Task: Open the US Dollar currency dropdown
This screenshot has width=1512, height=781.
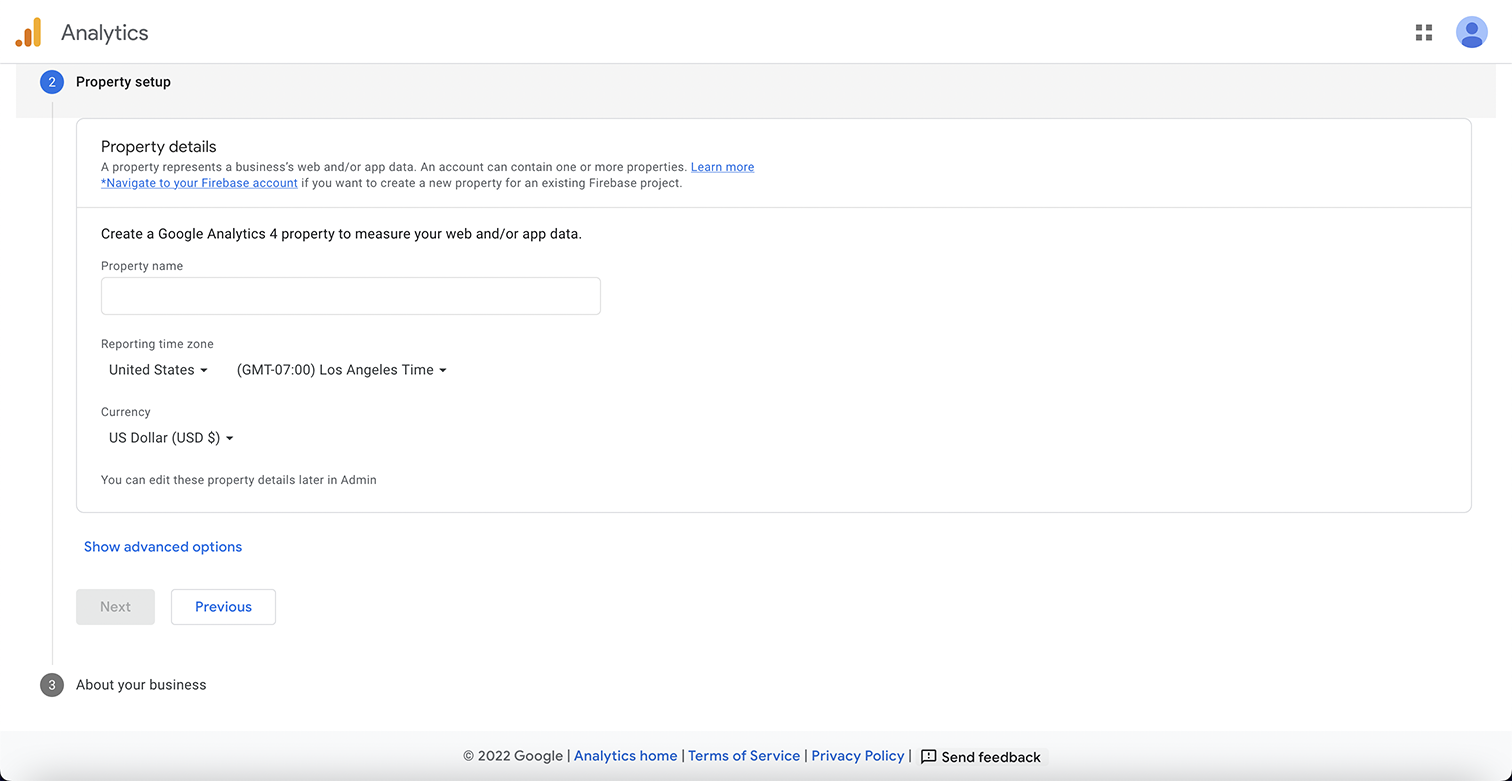Action: point(171,438)
